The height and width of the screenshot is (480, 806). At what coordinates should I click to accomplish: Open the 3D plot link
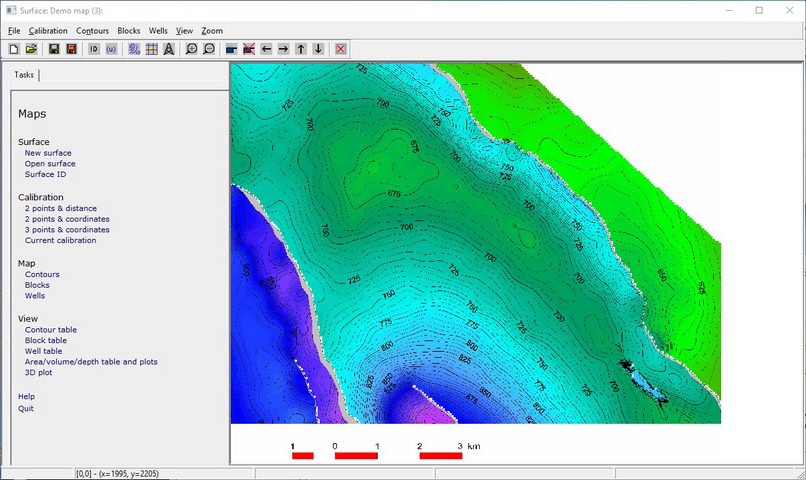point(38,373)
